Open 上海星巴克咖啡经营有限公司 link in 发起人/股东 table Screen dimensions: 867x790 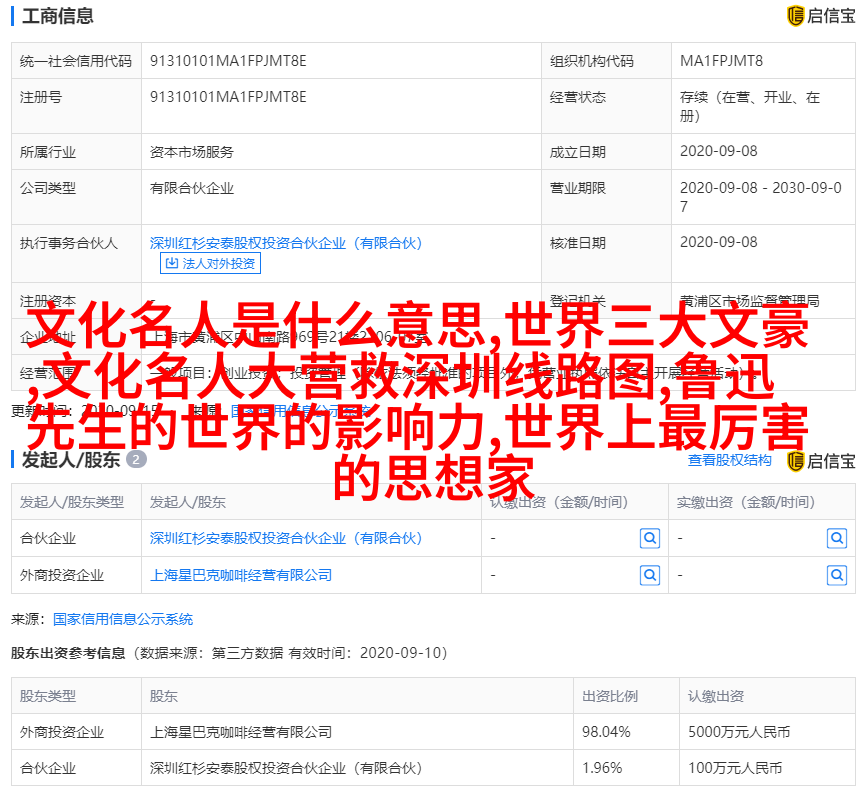point(241,576)
